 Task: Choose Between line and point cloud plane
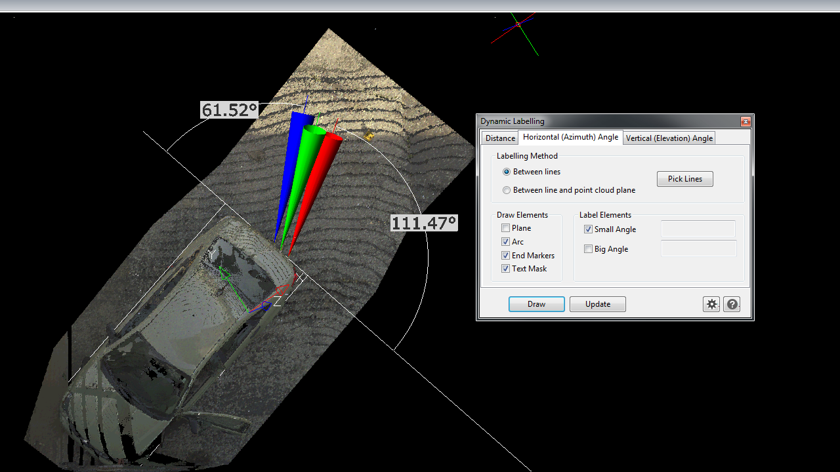pyautogui.click(x=507, y=190)
